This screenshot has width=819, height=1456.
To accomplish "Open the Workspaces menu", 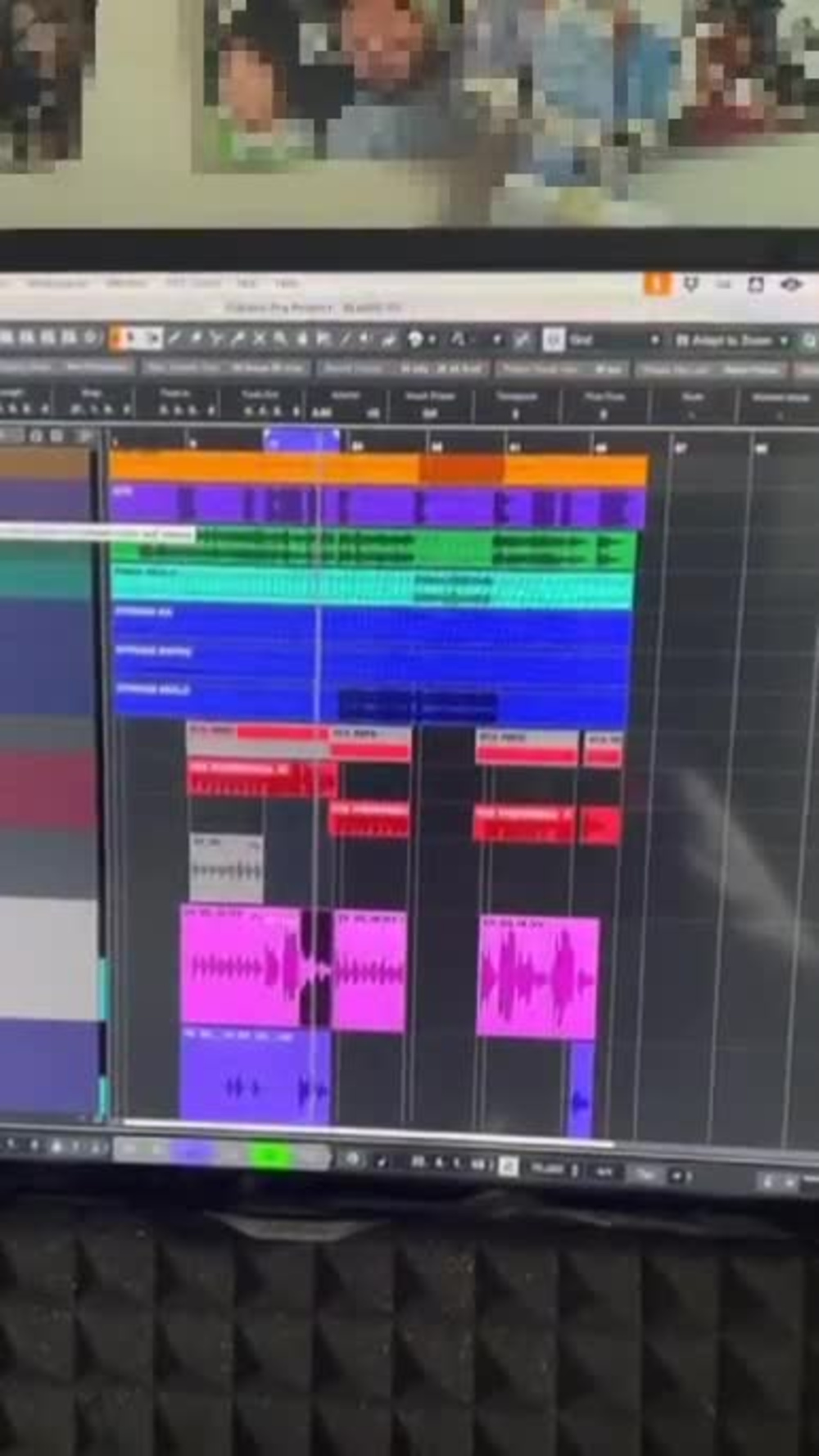I will (56, 283).
